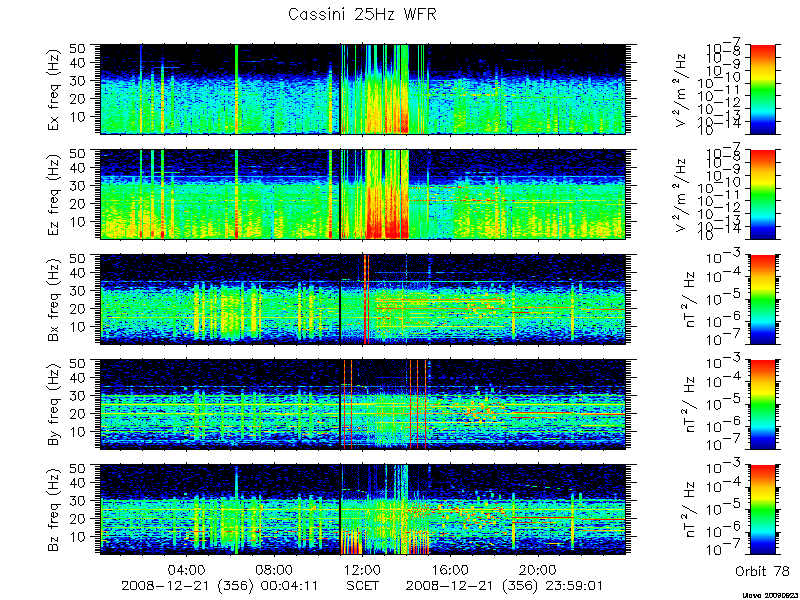The image size is (800, 600).
Task: Click the By panel color bar
Action: pyautogui.click(x=762, y=405)
